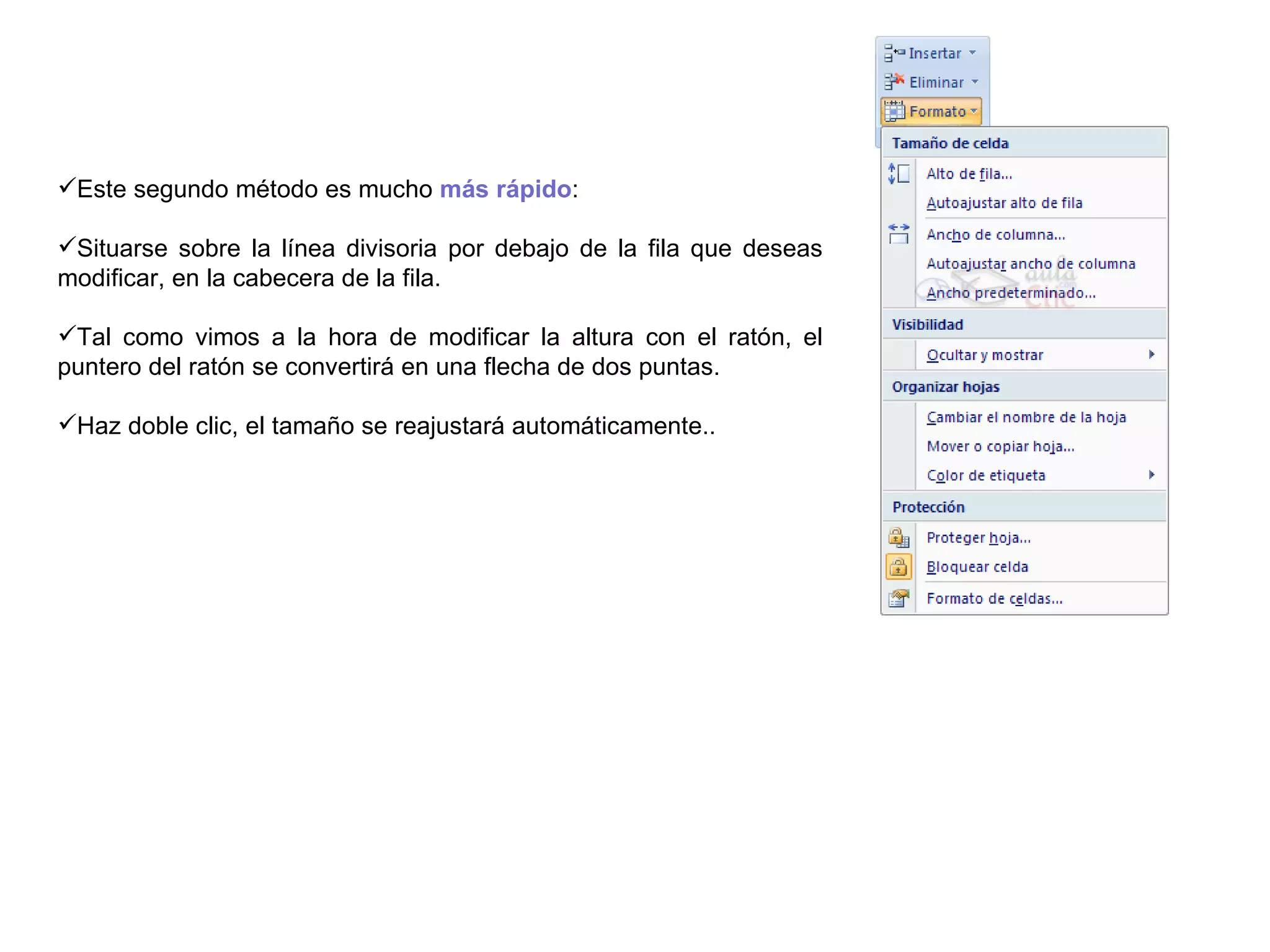
Task: Click the column width icon
Action: (x=899, y=234)
